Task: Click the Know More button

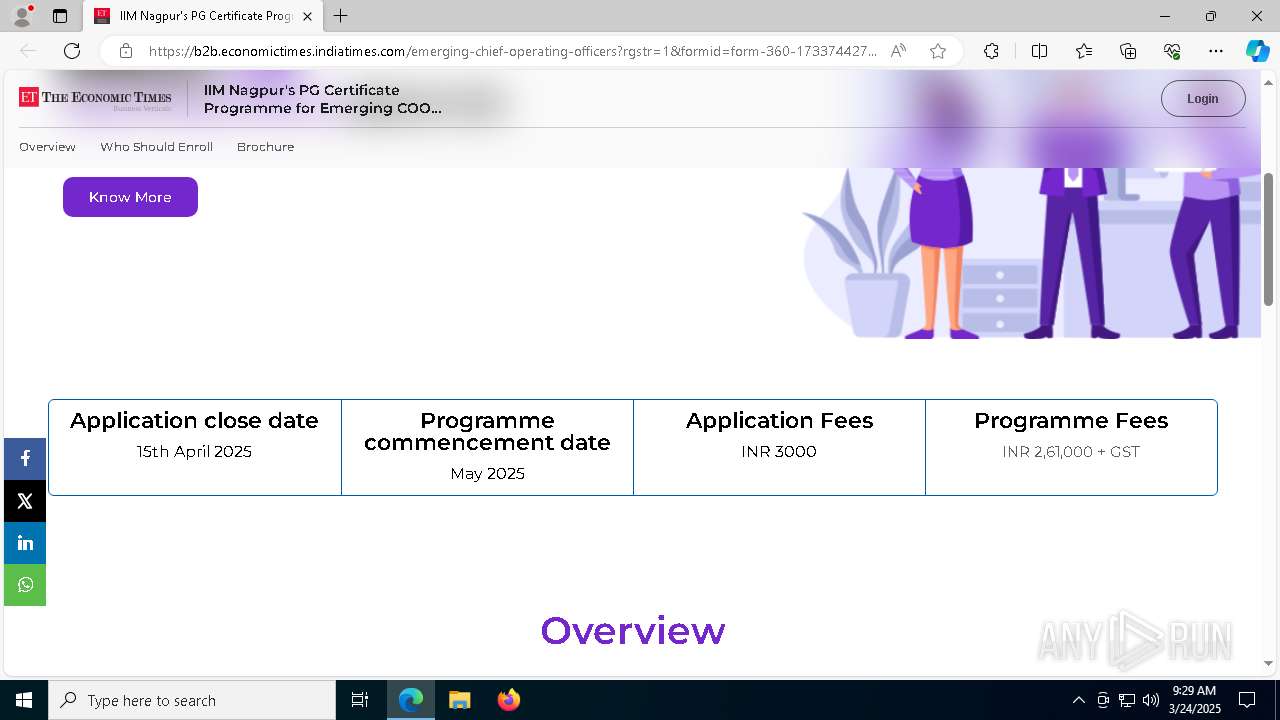Action: [x=130, y=197]
